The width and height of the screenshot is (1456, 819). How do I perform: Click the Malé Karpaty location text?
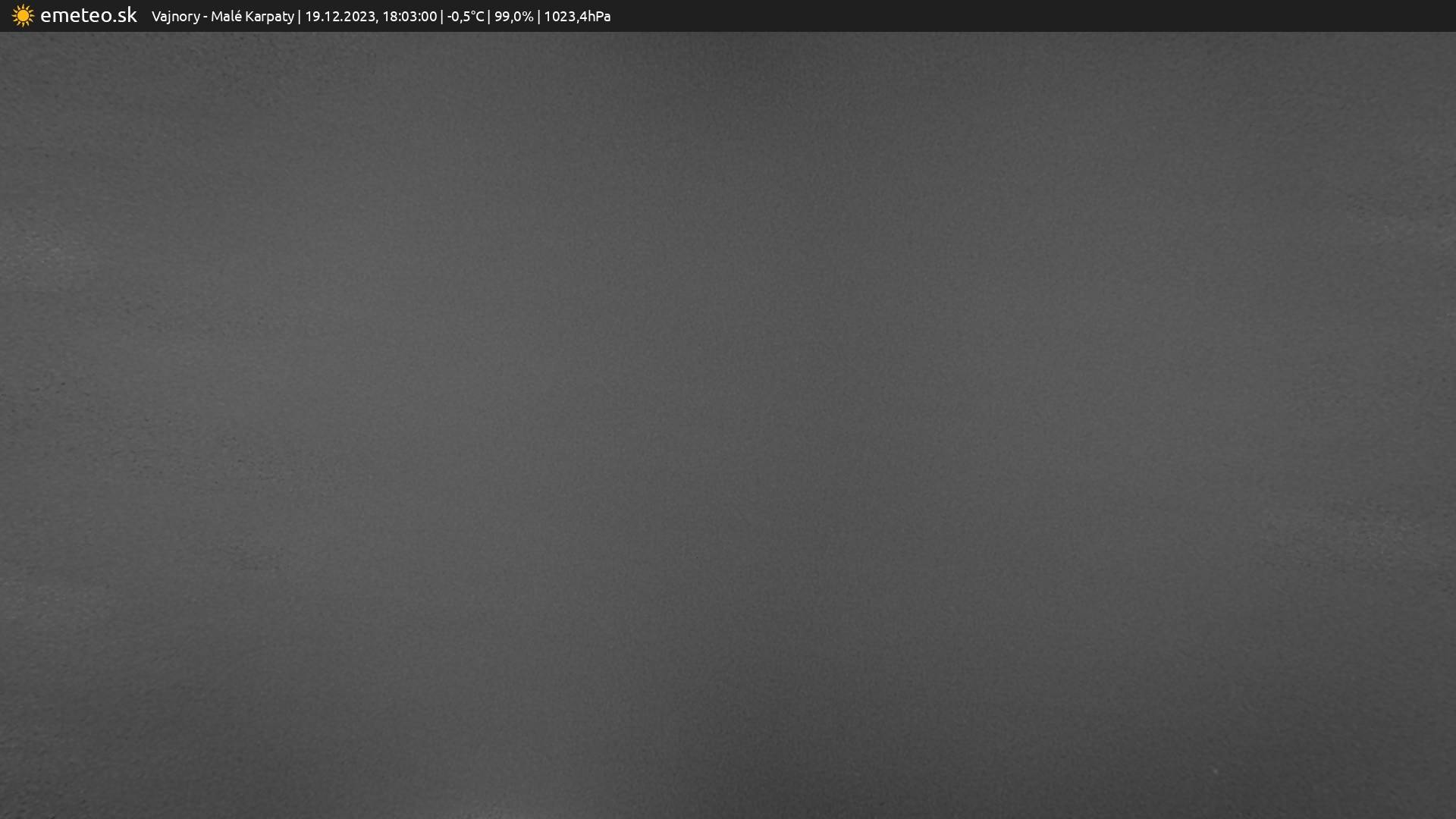pos(252,17)
